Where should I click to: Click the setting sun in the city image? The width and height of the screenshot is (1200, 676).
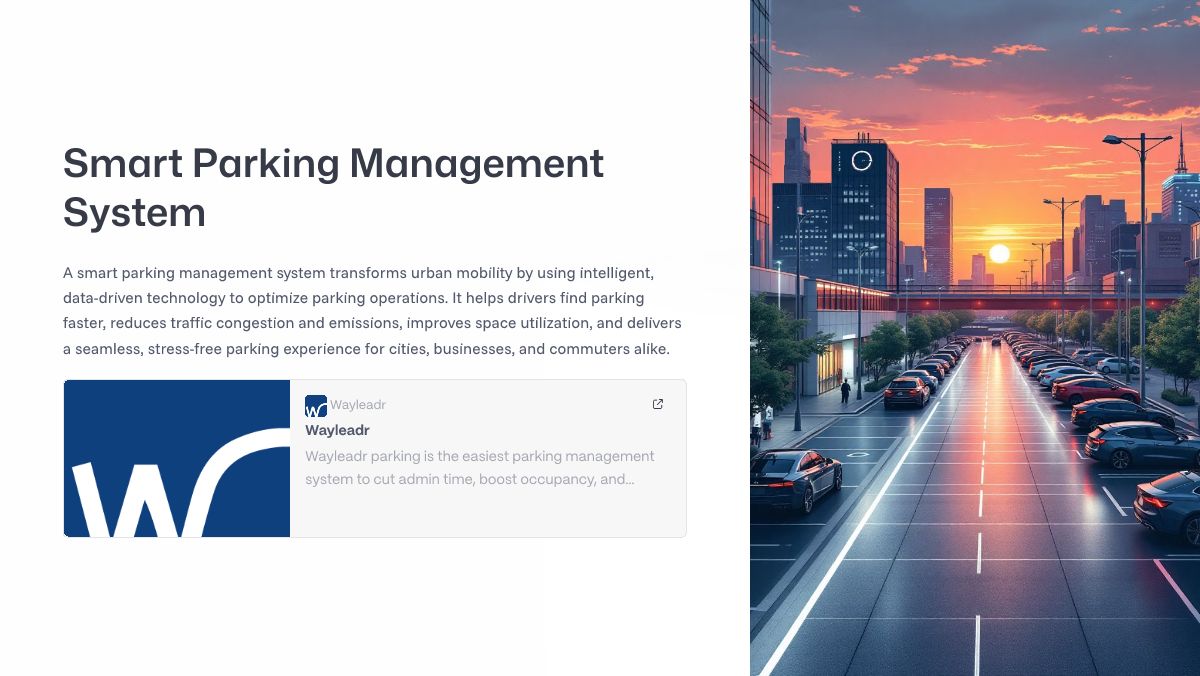[x=999, y=253]
